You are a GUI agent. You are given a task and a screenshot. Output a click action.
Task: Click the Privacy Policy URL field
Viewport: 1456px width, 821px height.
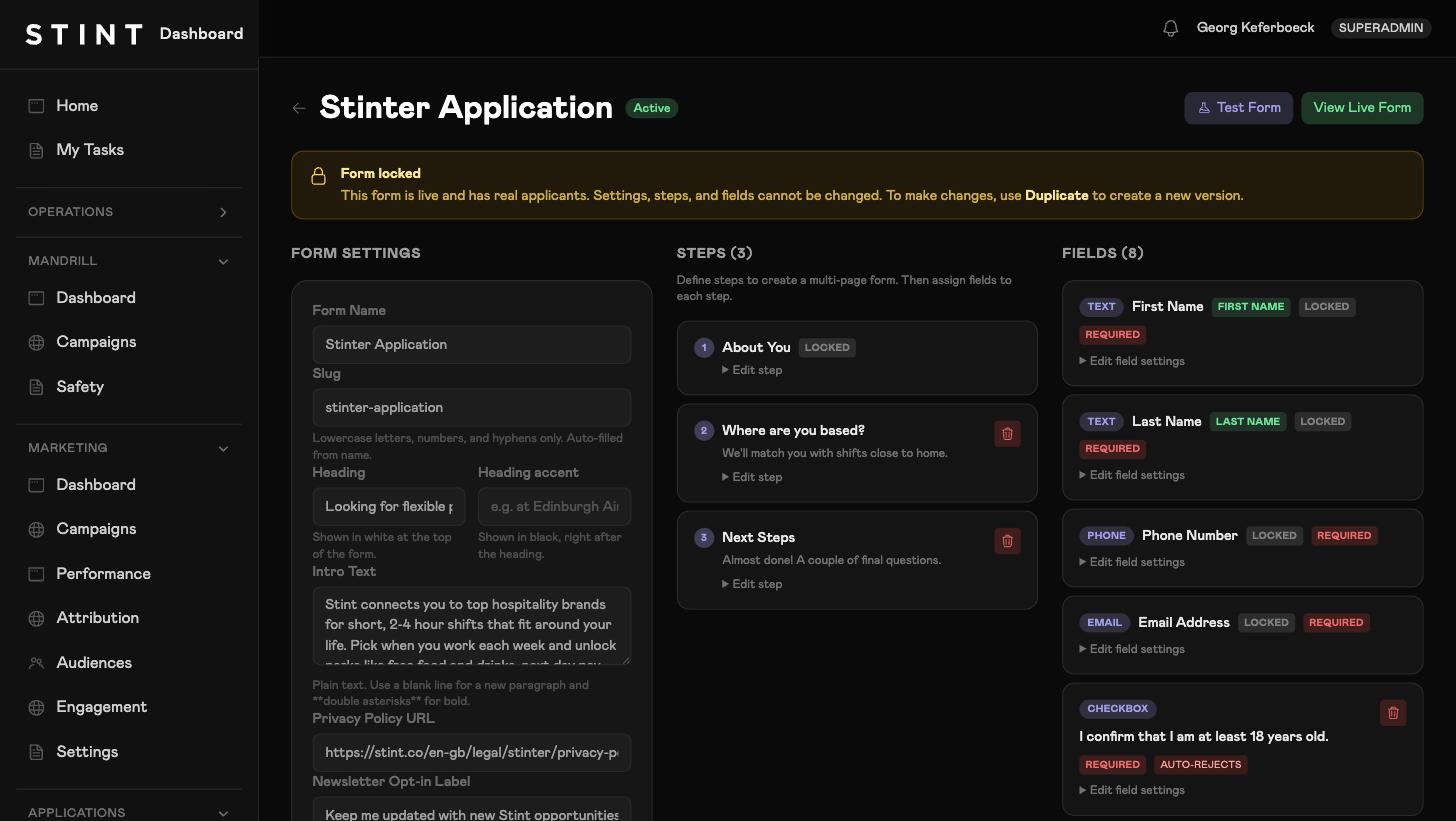[472, 753]
